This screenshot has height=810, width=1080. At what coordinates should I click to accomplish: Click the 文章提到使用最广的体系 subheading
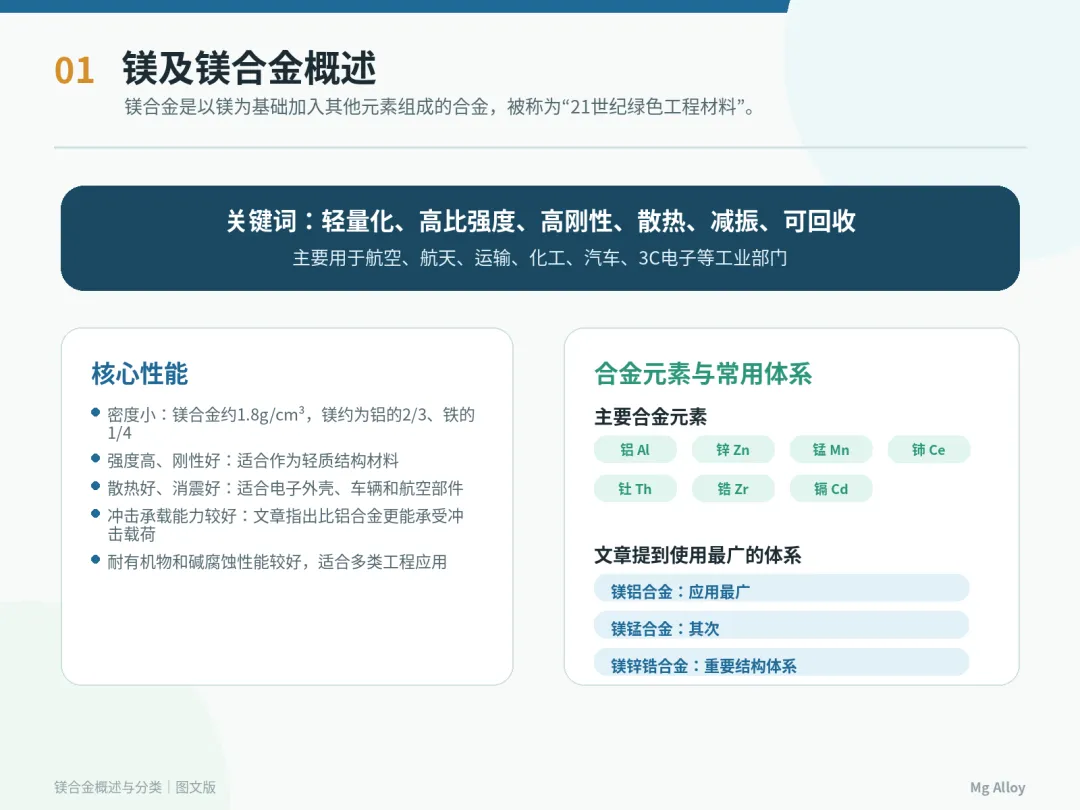point(698,554)
